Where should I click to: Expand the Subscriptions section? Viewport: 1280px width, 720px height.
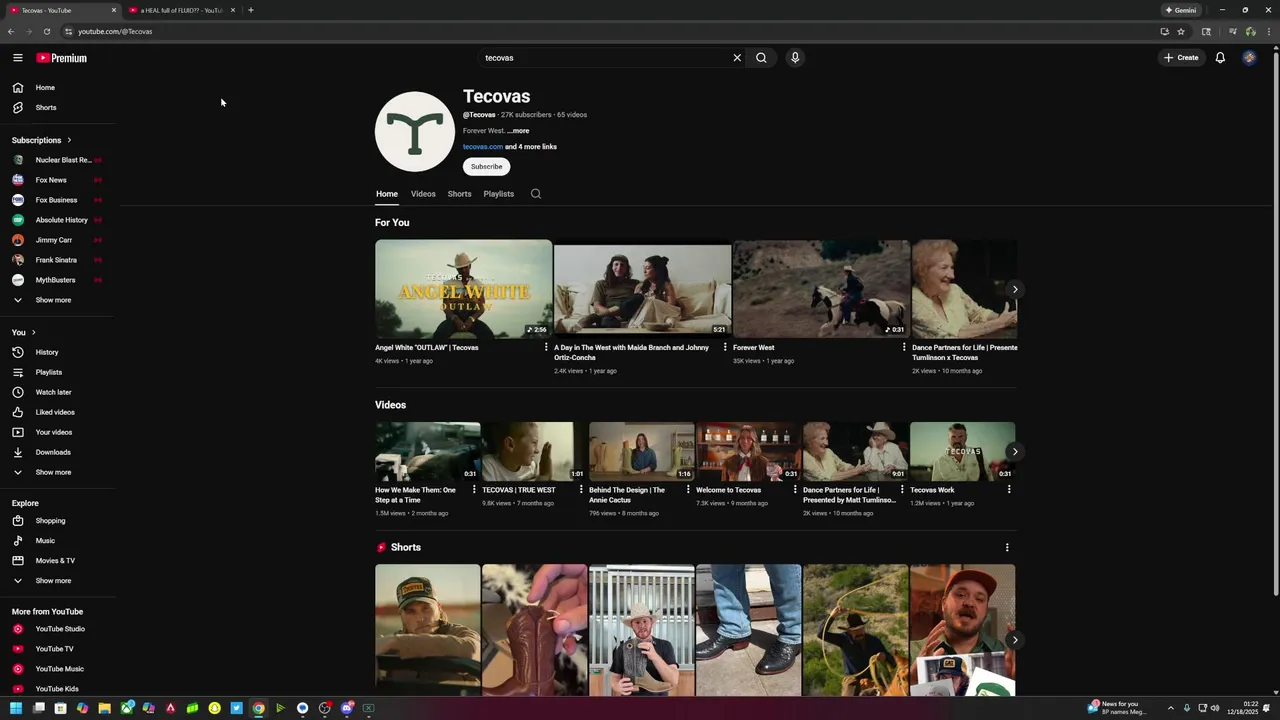click(x=42, y=140)
